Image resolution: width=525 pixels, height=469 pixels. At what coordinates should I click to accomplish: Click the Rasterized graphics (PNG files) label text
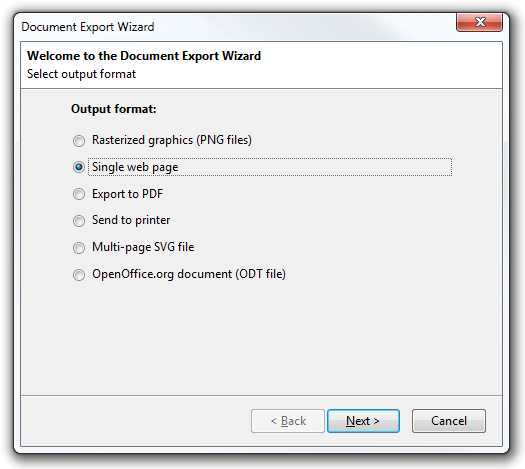point(172,140)
